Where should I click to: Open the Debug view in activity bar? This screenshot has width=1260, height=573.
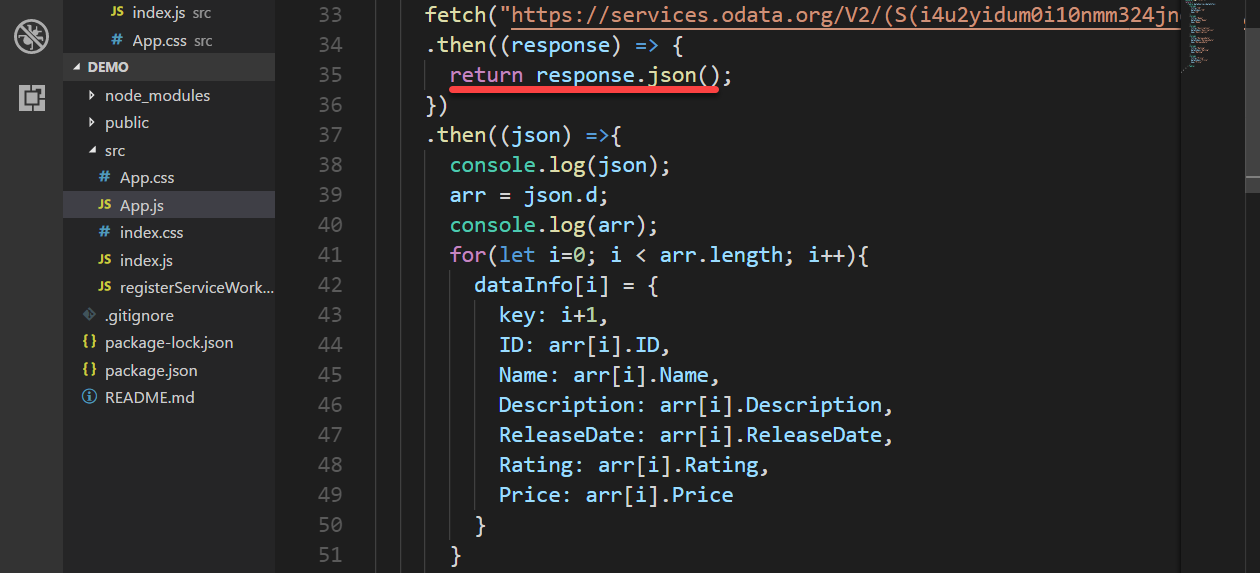[31, 38]
